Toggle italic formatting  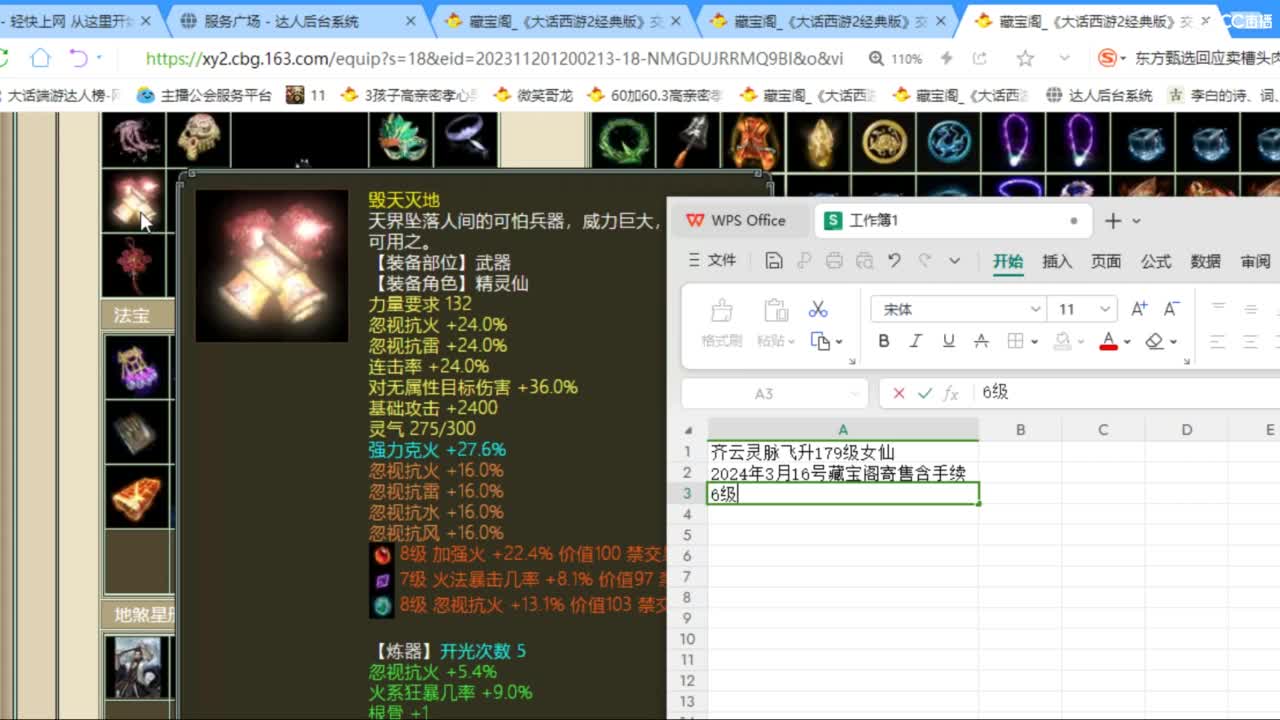point(915,342)
